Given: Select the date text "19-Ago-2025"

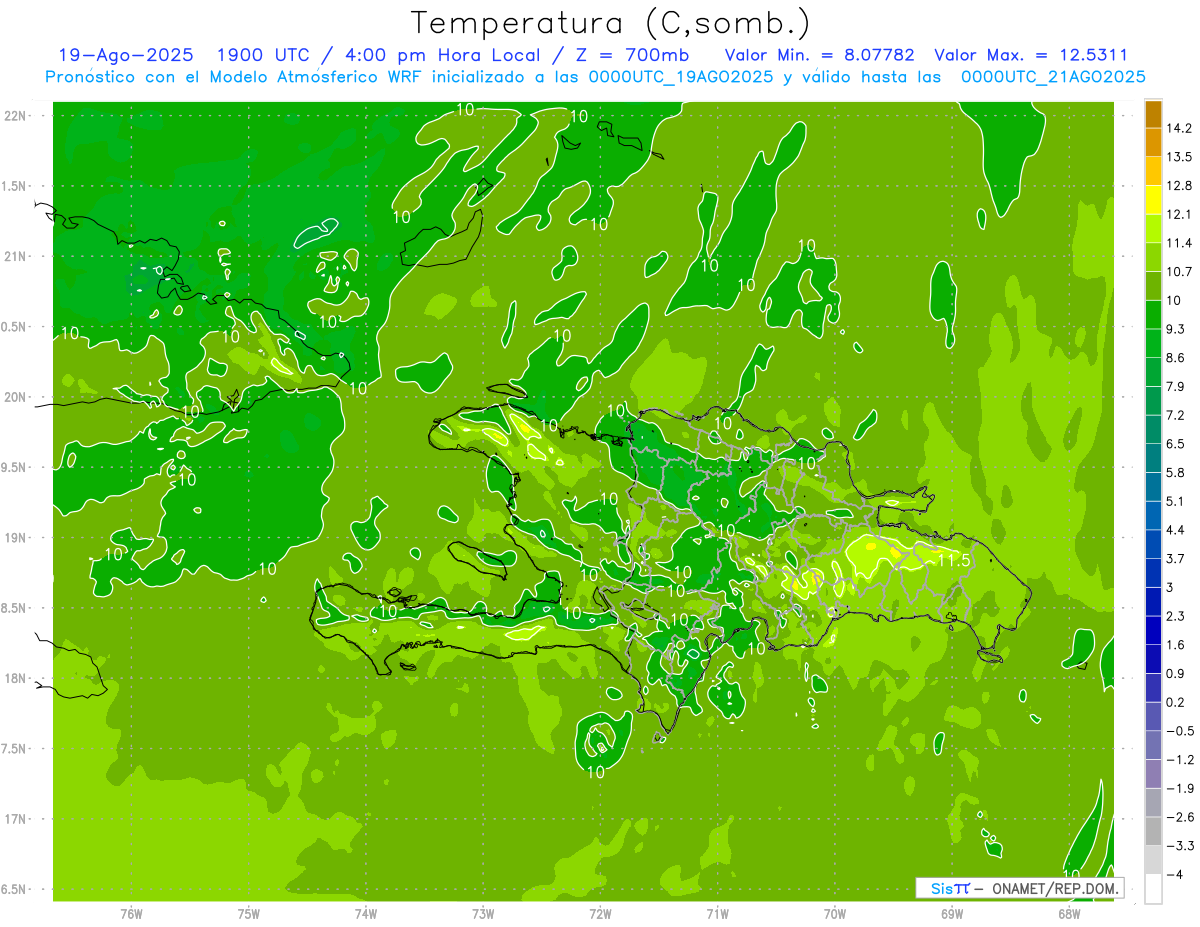Looking at the screenshot, I should tap(126, 55).
